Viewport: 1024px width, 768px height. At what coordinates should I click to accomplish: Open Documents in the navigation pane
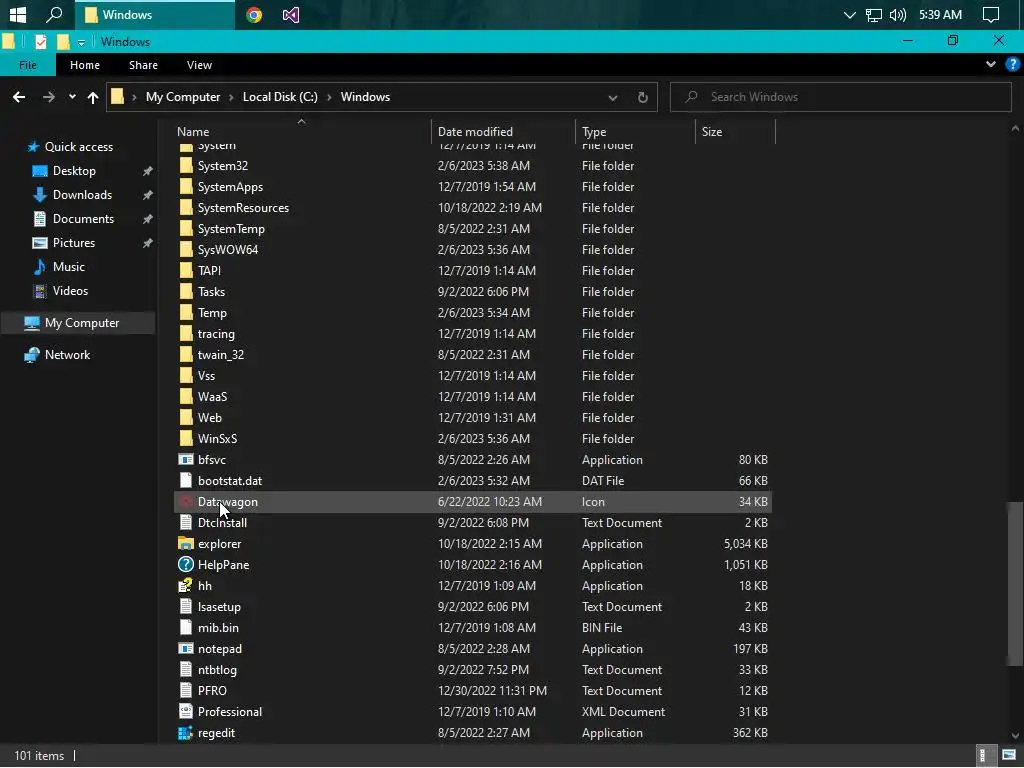[83, 219]
